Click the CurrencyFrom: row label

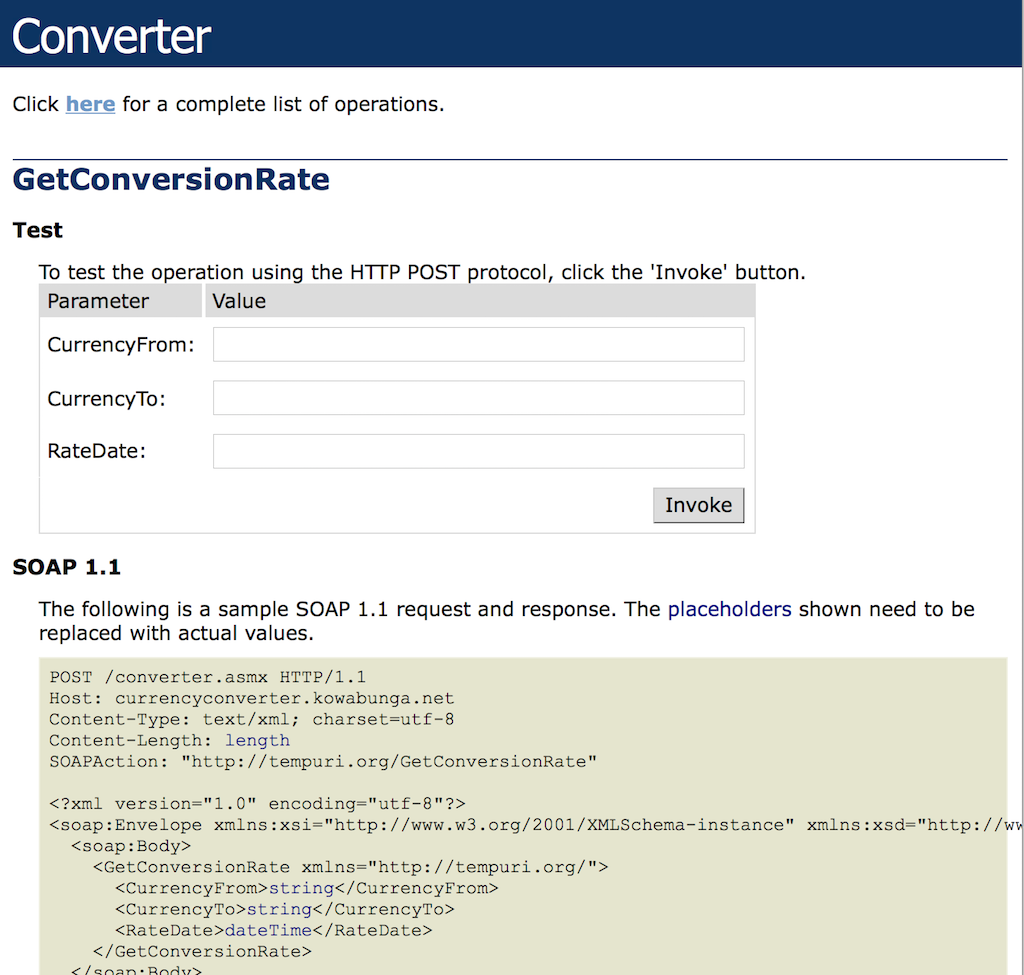(x=120, y=344)
